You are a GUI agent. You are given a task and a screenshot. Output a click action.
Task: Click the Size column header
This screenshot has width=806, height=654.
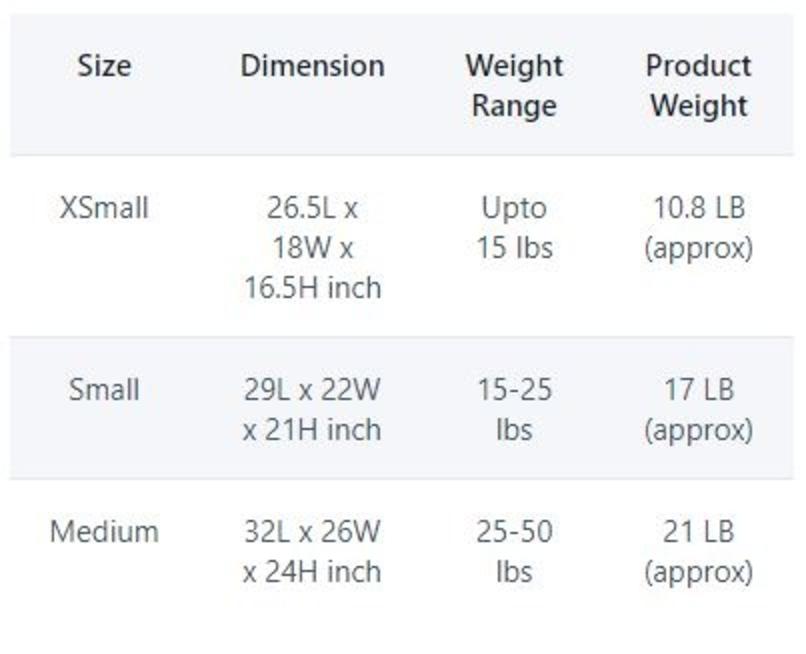pyautogui.click(x=104, y=66)
